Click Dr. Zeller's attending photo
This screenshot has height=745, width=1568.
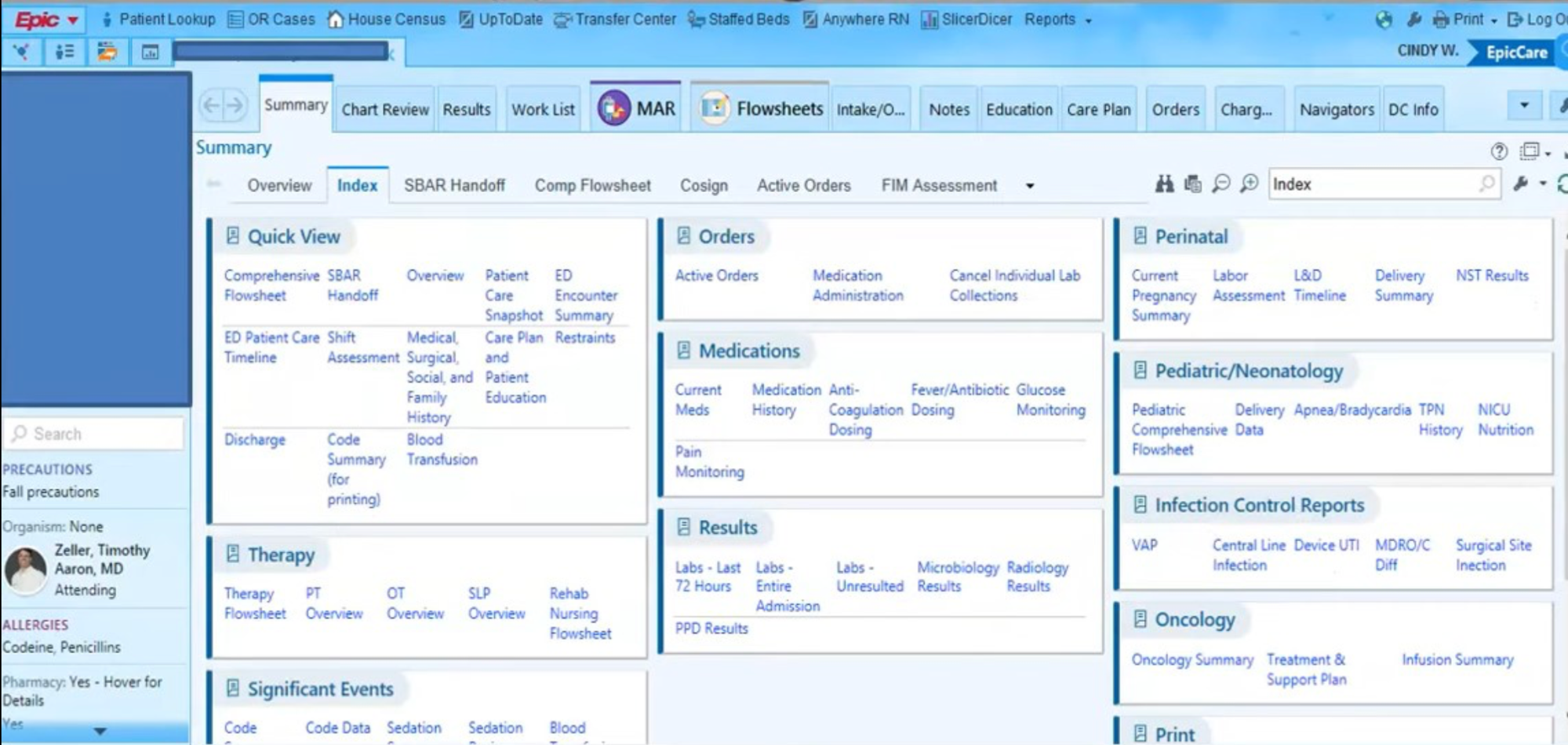pyautogui.click(x=26, y=569)
